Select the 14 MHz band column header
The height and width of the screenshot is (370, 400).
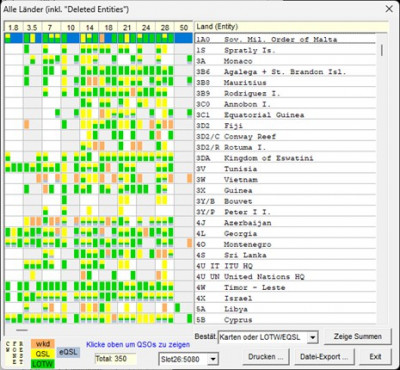click(89, 27)
